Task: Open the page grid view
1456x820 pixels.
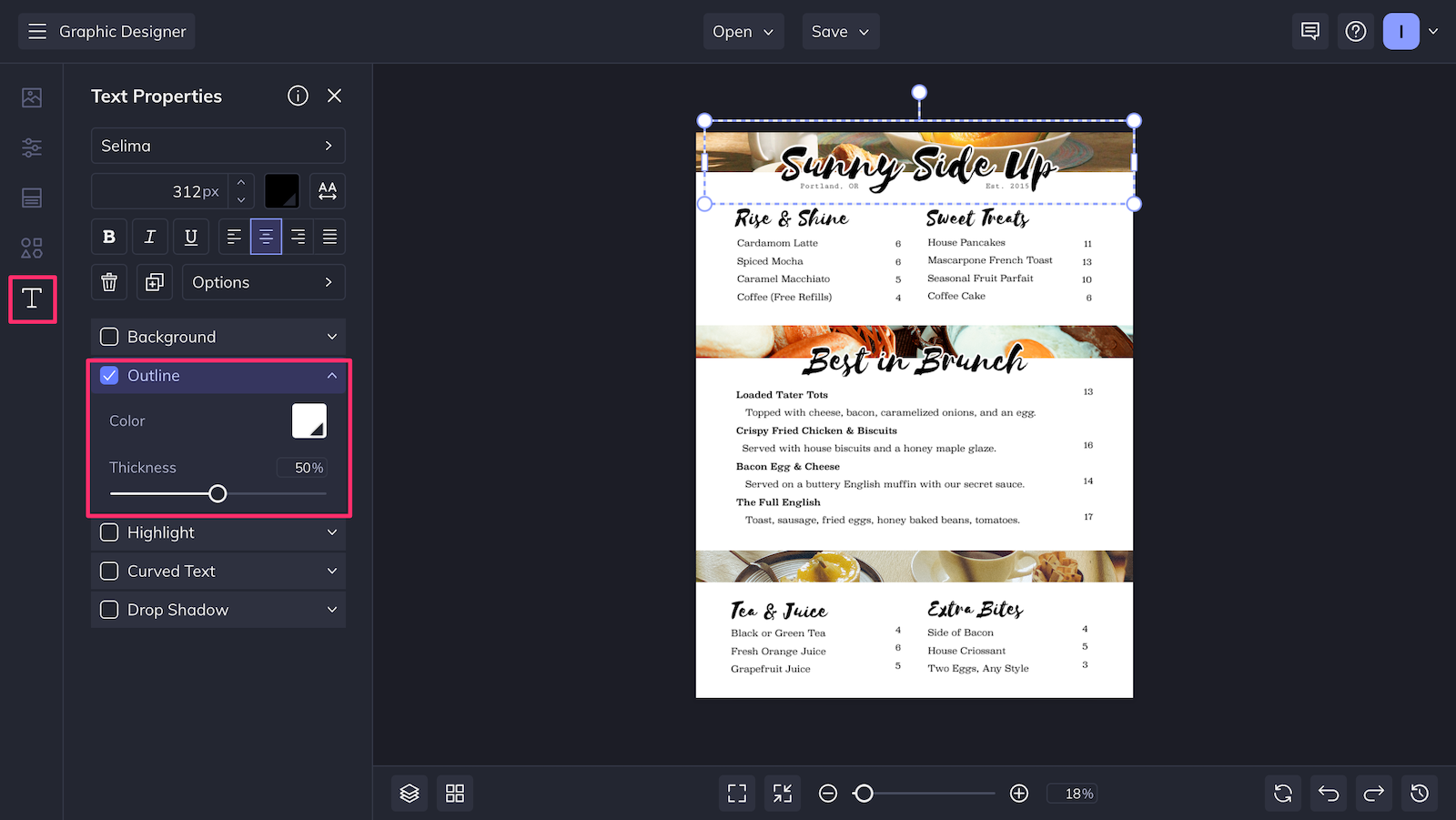Action: pyautogui.click(x=454, y=793)
